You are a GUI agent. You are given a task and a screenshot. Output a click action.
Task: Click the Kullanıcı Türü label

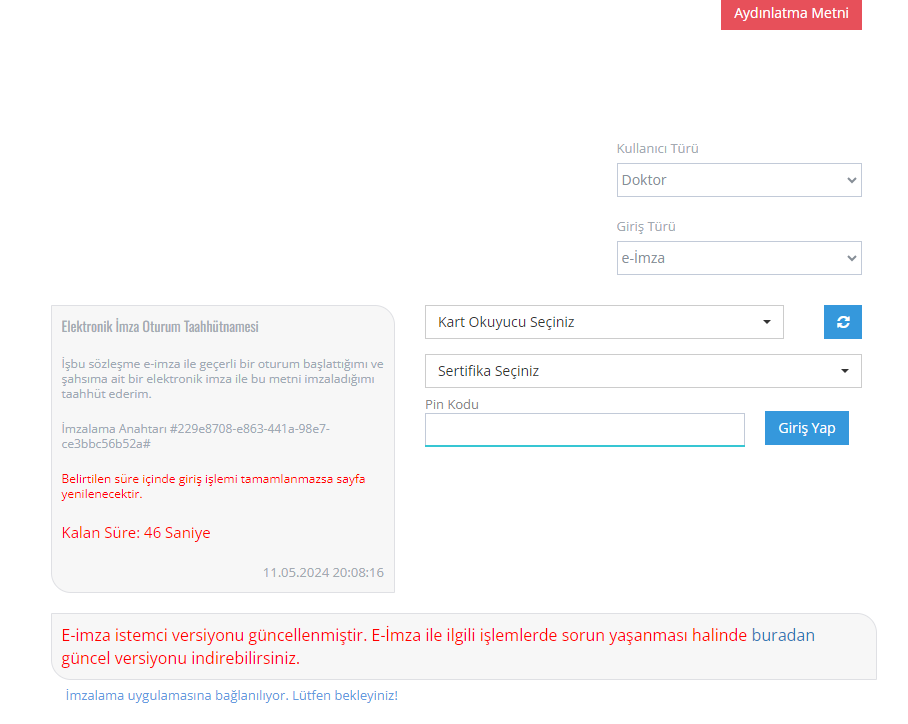point(657,149)
